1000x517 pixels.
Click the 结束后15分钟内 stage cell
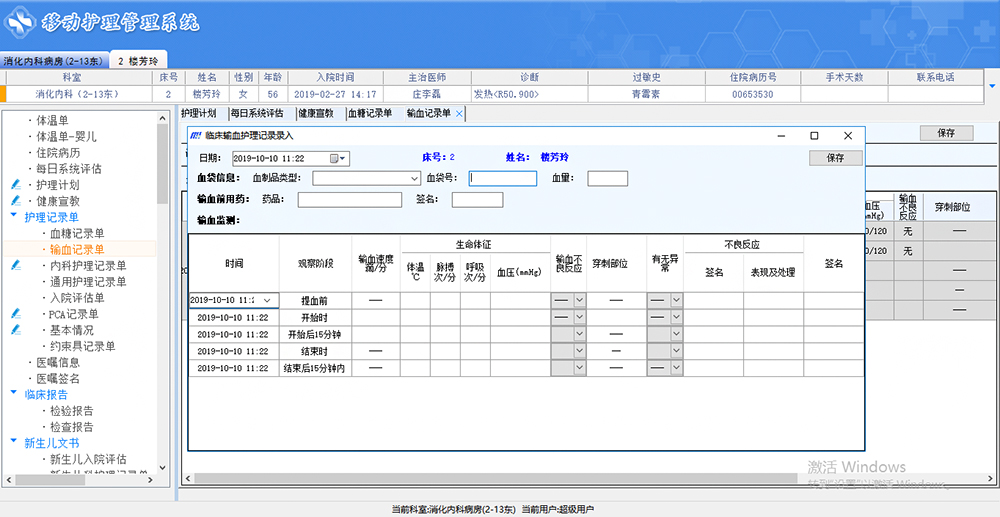(315, 368)
